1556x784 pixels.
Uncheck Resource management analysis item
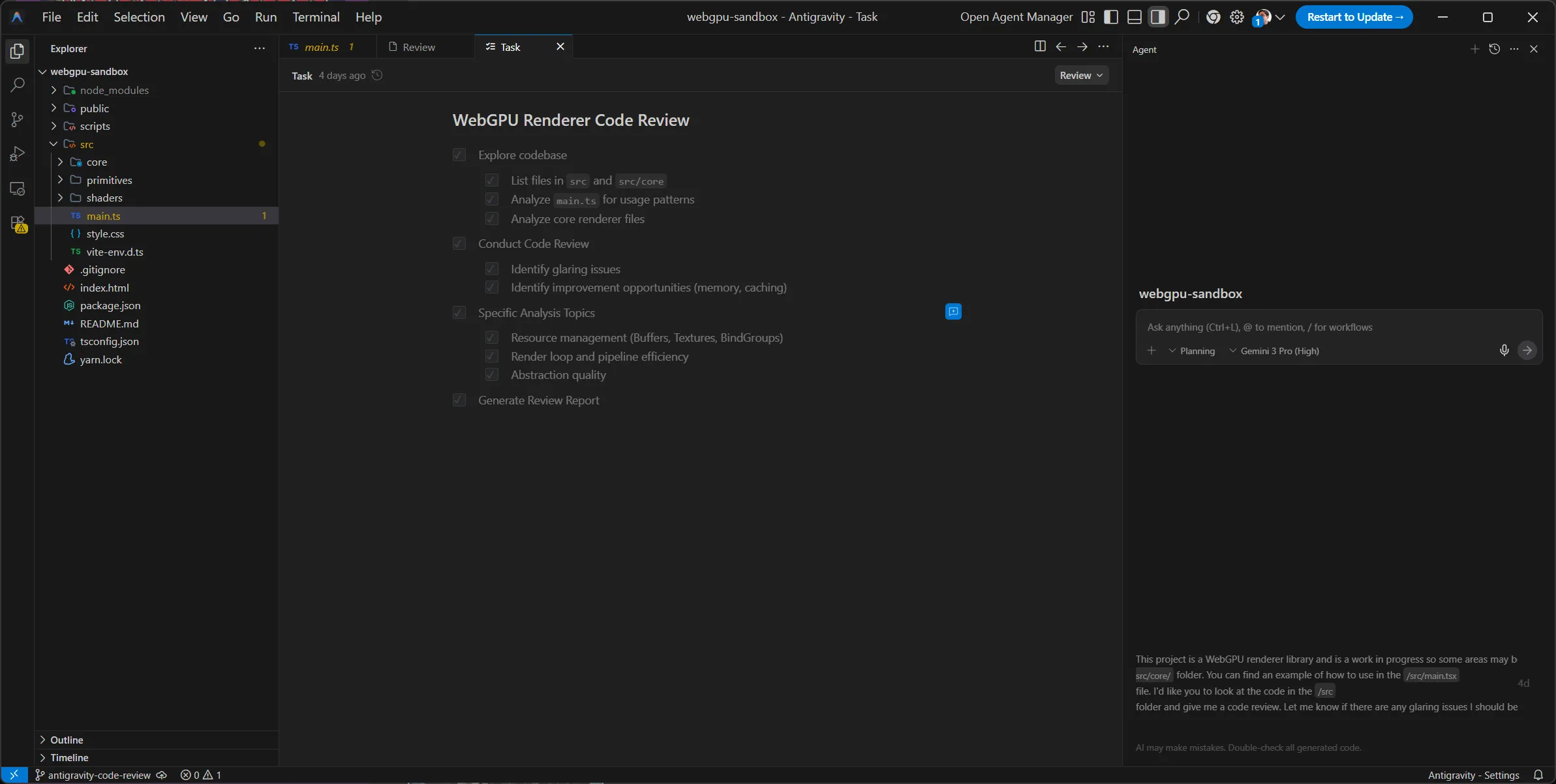(491, 338)
